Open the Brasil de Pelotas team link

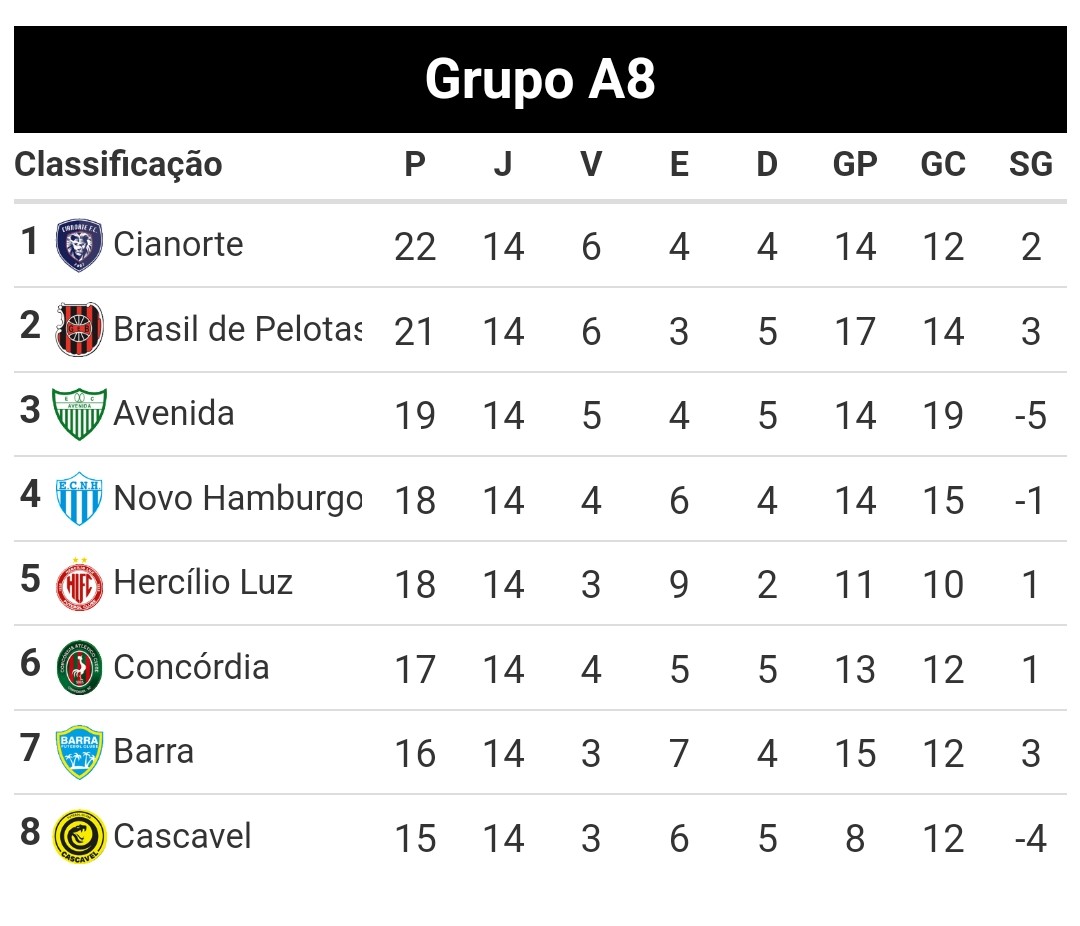(x=237, y=329)
